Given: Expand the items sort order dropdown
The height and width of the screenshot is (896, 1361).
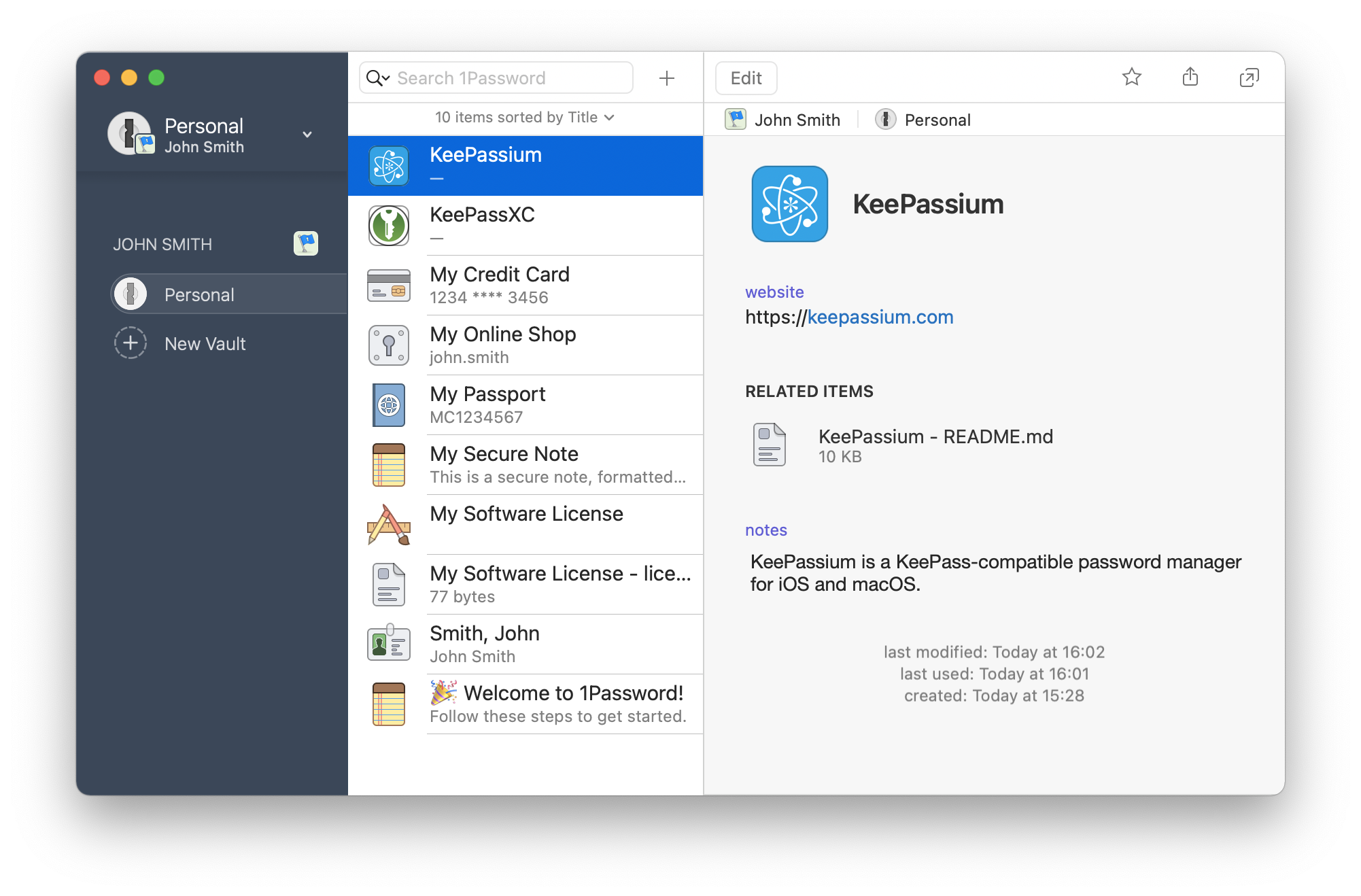Looking at the screenshot, I should [525, 118].
